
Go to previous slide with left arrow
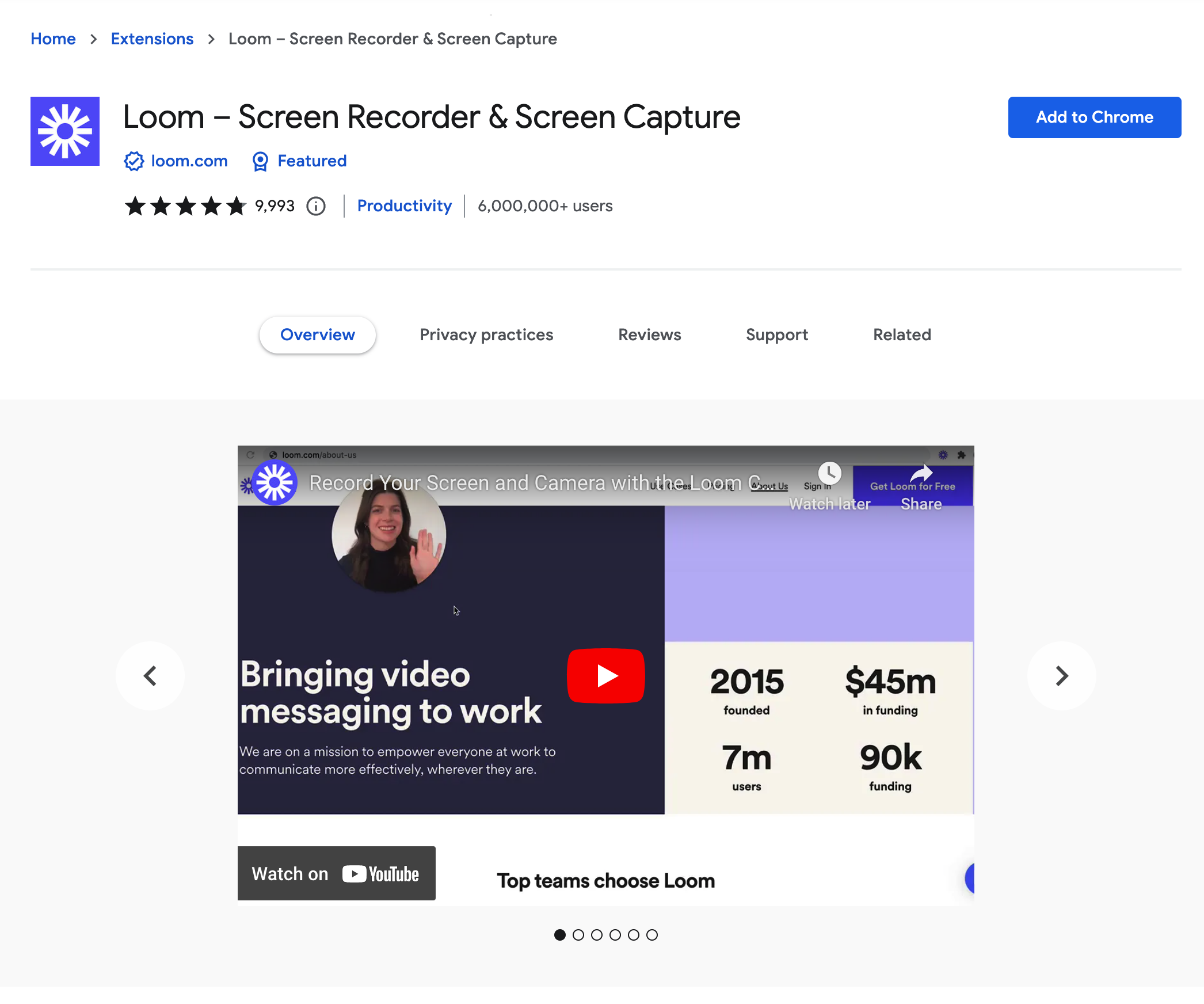(x=150, y=676)
